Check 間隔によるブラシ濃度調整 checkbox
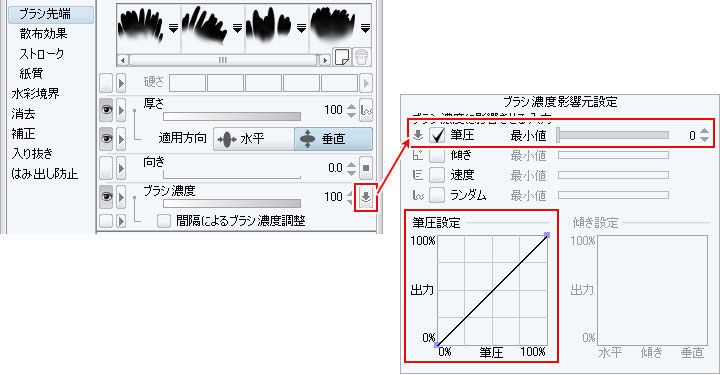Image resolution: width=720 pixels, height=375 pixels. [164, 221]
